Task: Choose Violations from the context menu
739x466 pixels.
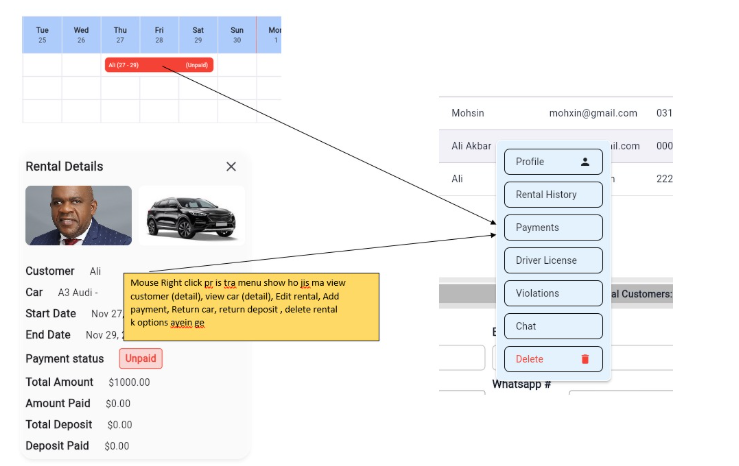Action: coord(552,293)
